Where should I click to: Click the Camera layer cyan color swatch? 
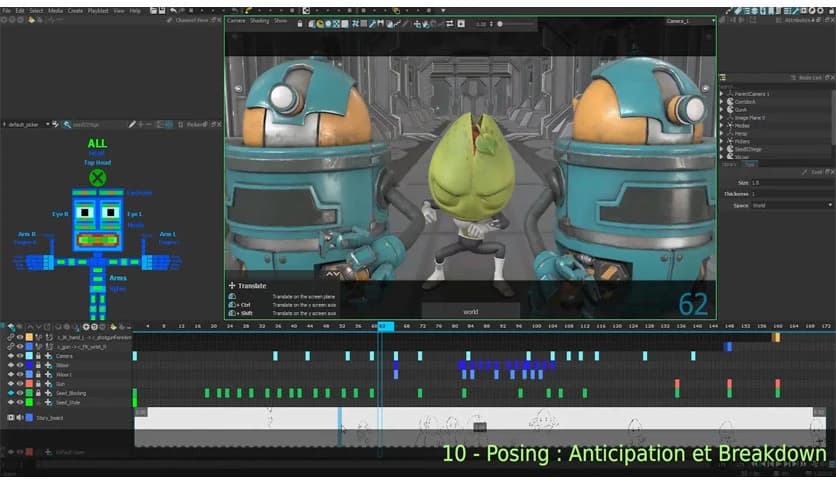[x=29, y=356]
